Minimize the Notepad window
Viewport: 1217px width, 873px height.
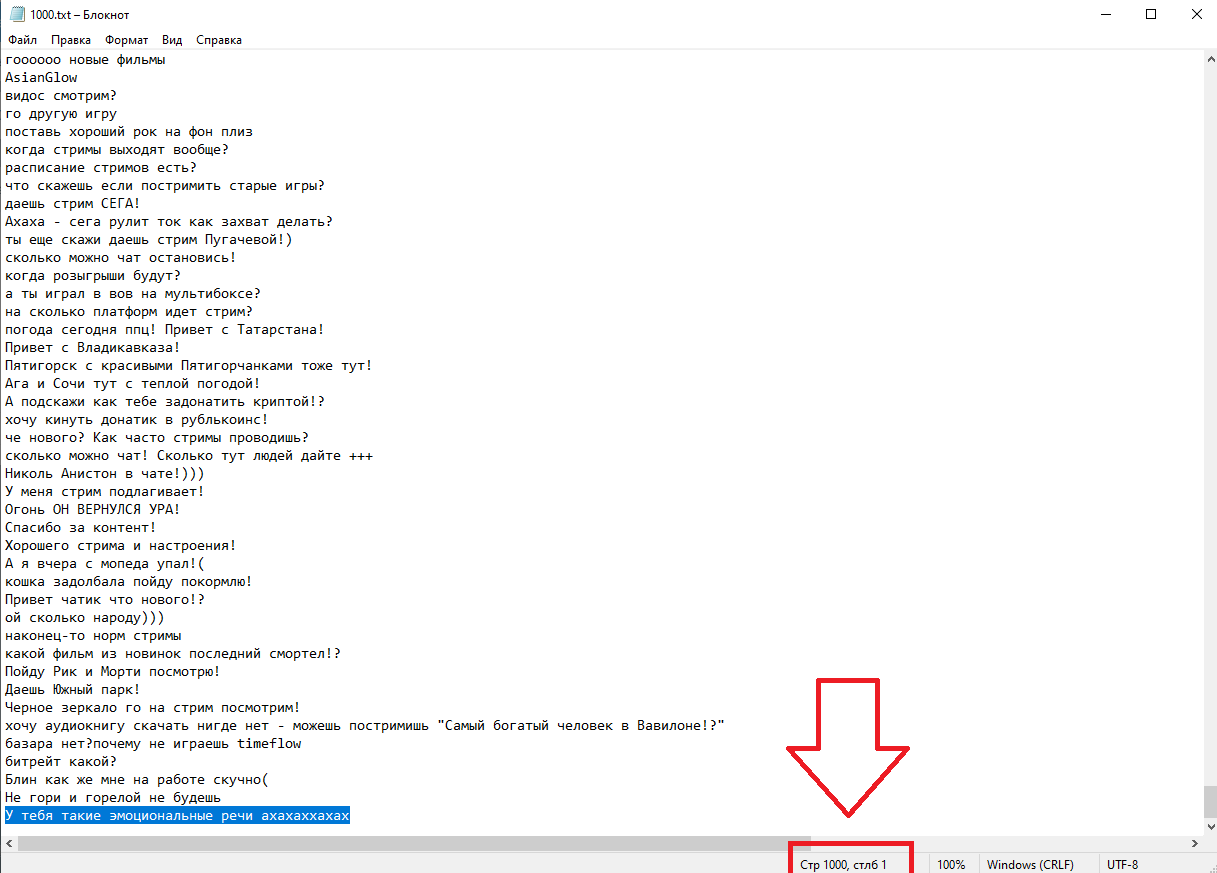point(1104,14)
